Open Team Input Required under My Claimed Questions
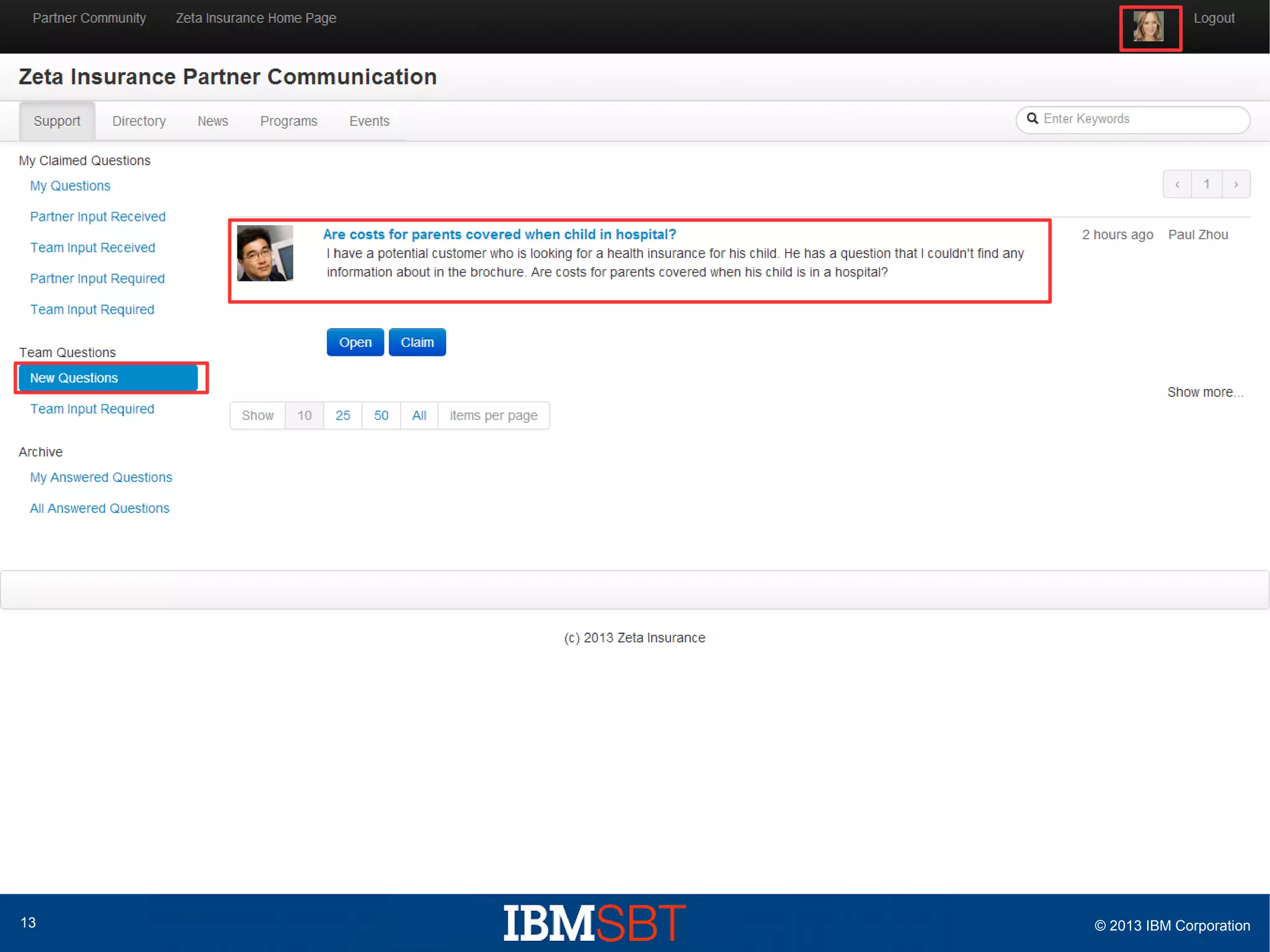 (x=92, y=309)
